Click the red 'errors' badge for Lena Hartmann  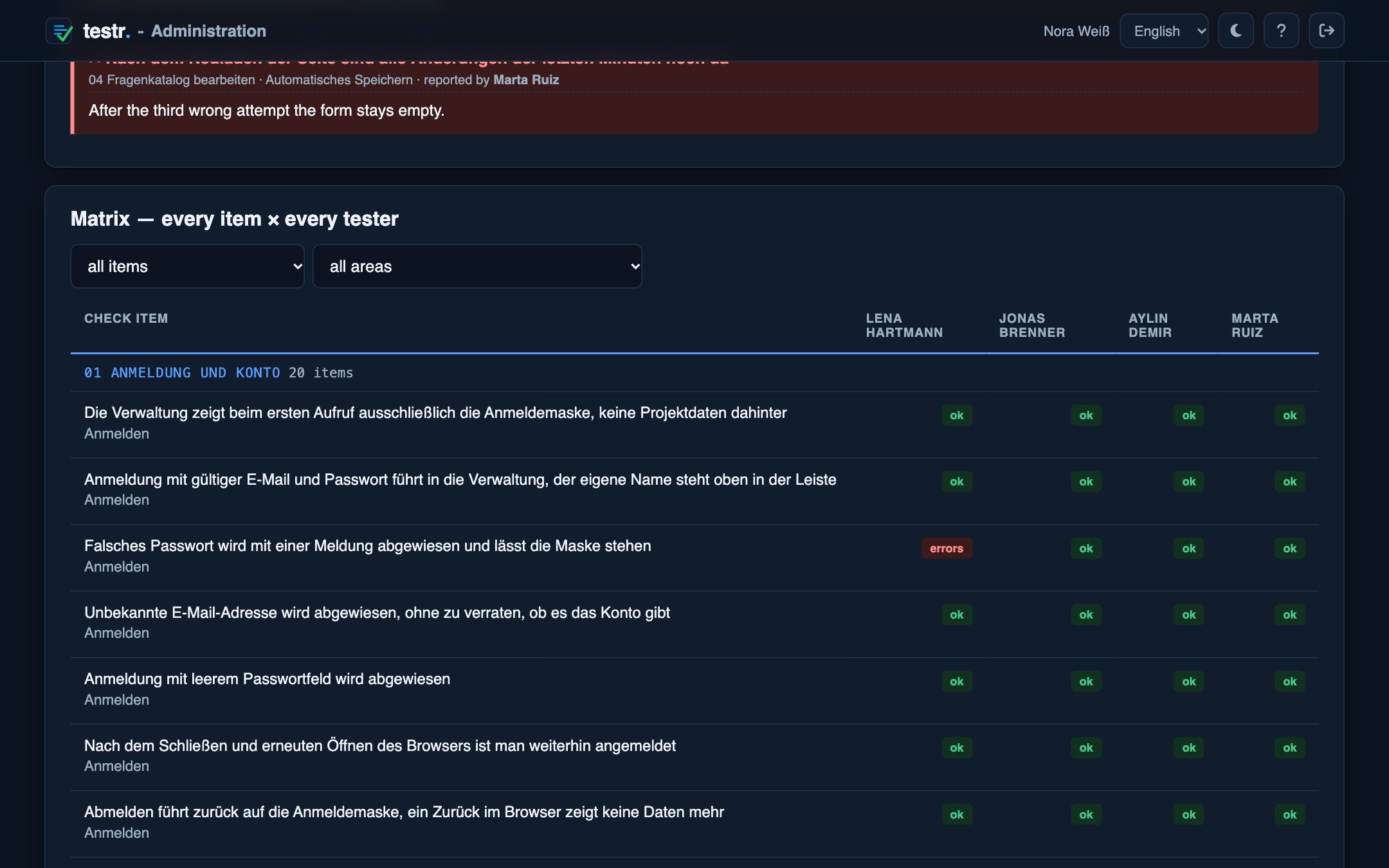coord(947,548)
